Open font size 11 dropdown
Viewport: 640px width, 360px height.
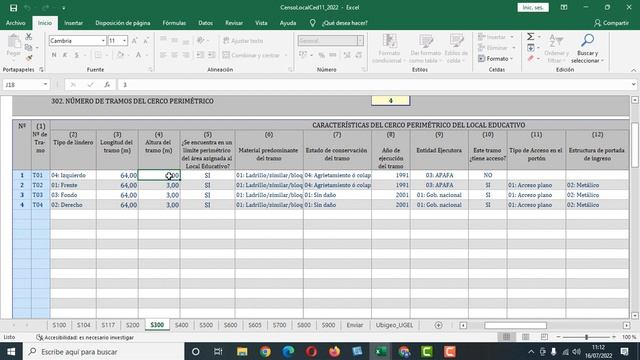click(x=124, y=41)
